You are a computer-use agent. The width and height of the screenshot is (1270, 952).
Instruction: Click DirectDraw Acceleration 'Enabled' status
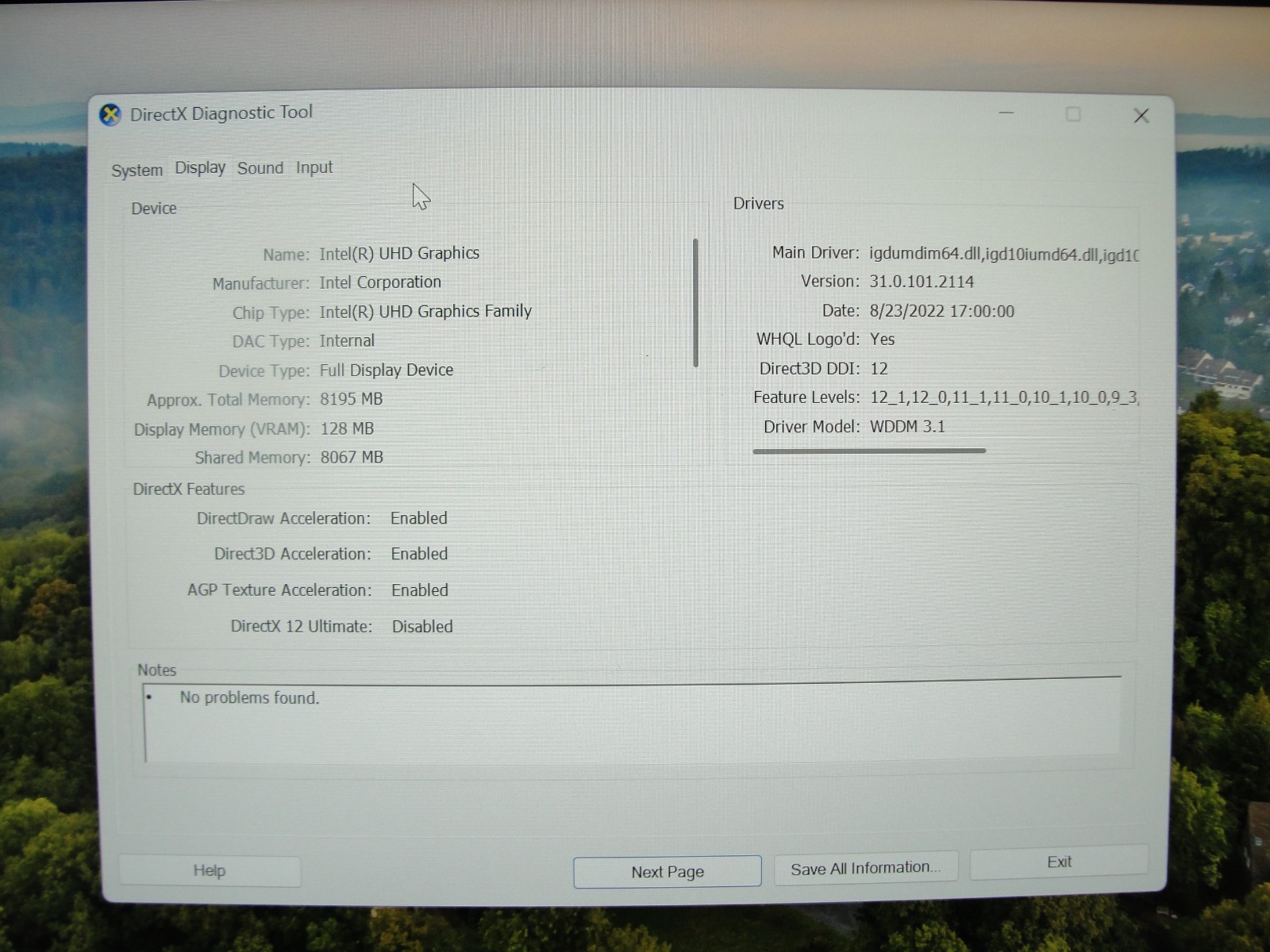419,518
